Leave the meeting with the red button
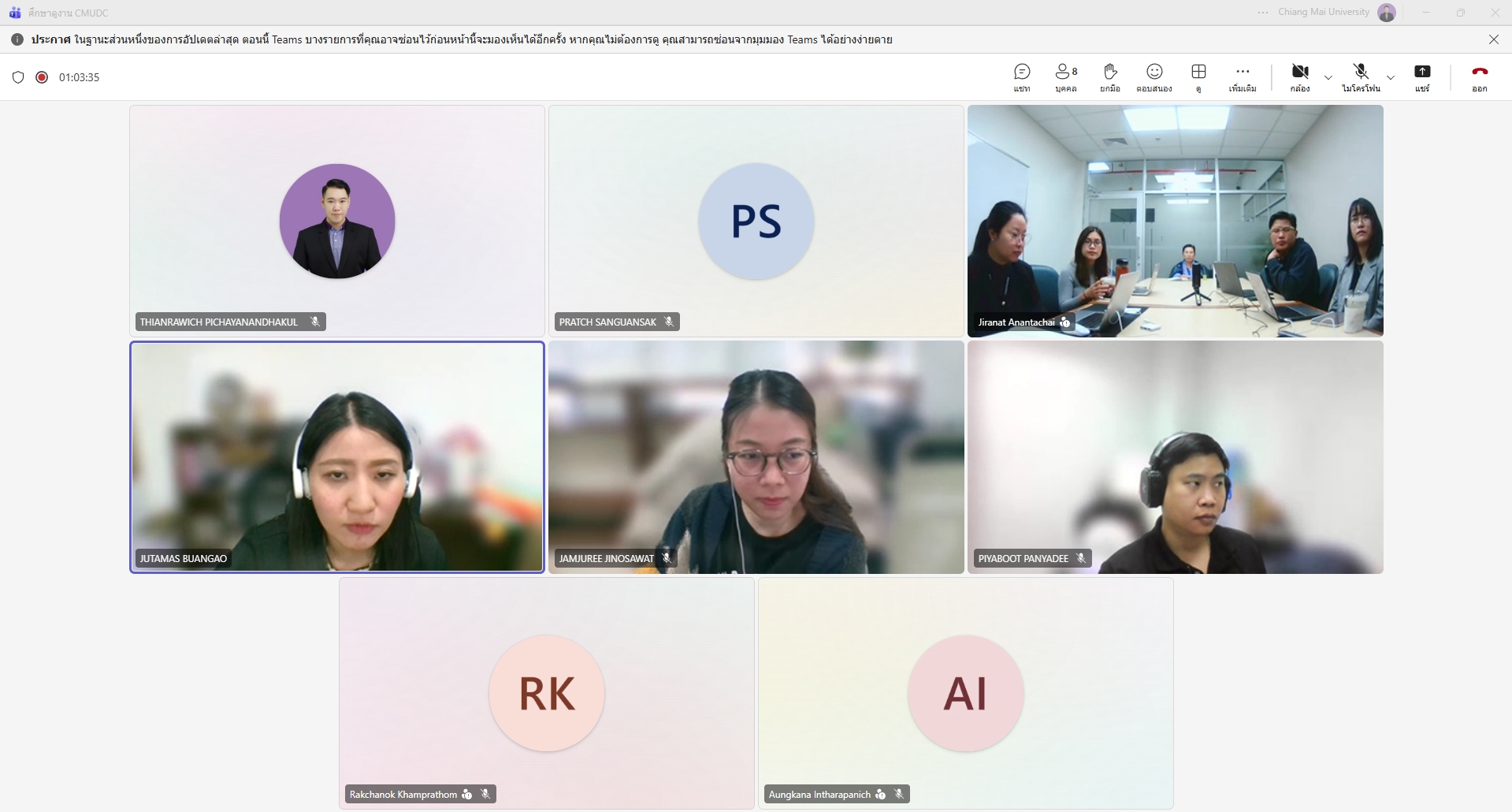The width and height of the screenshot is (1512, 812). (1479, 77)
